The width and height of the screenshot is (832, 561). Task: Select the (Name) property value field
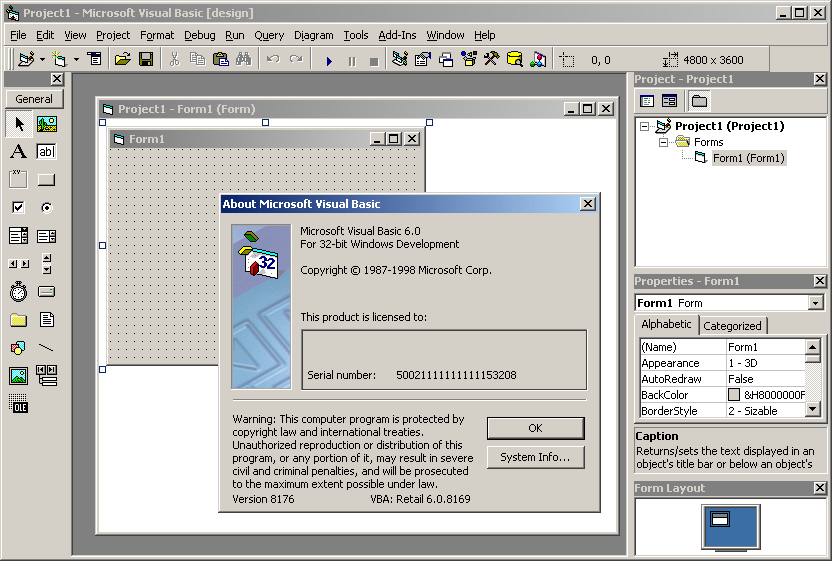(766, 347)
